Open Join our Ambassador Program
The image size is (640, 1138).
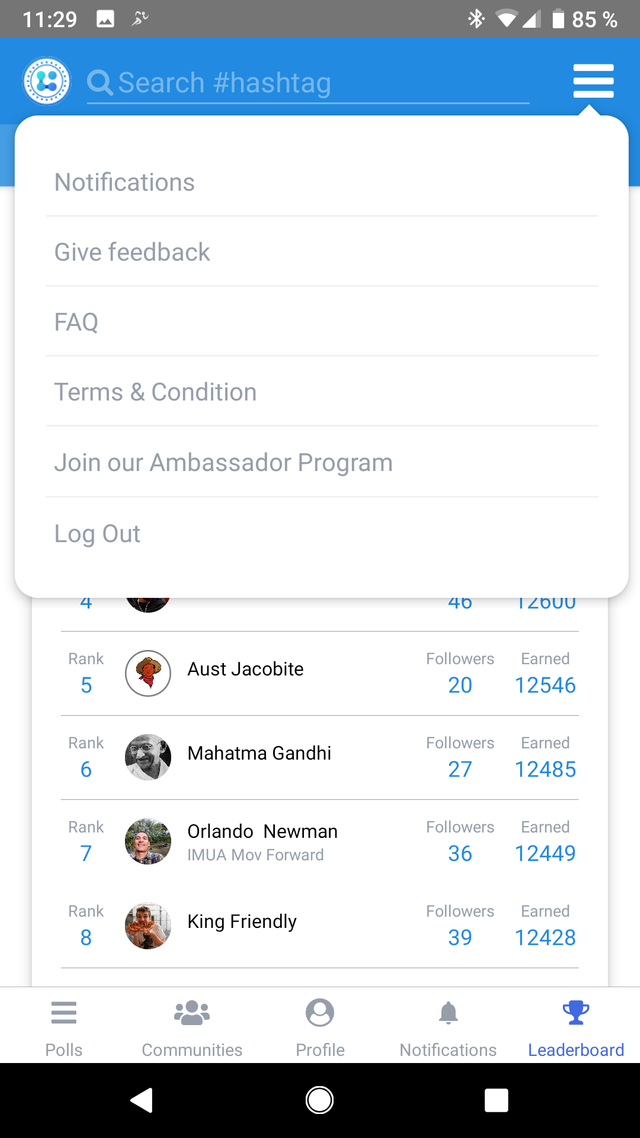[x=224, y=462]
